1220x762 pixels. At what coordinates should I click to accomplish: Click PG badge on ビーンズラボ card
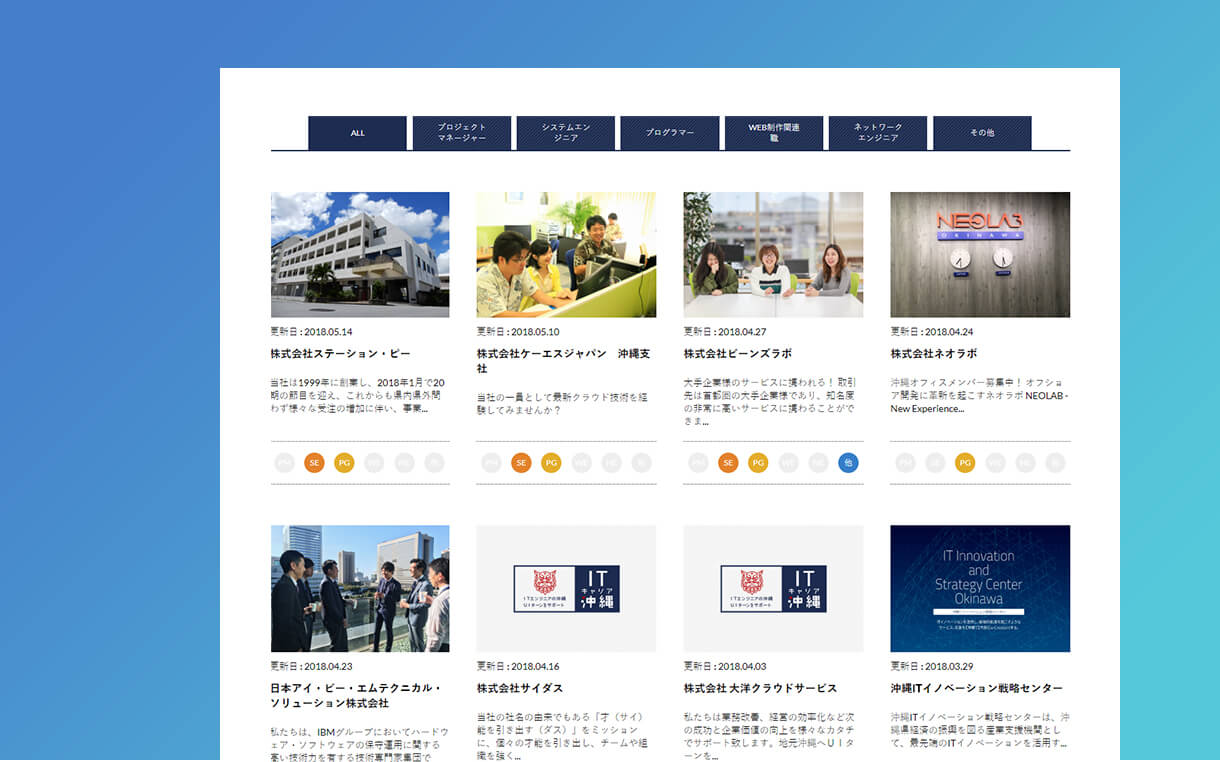tap(758, 463)
